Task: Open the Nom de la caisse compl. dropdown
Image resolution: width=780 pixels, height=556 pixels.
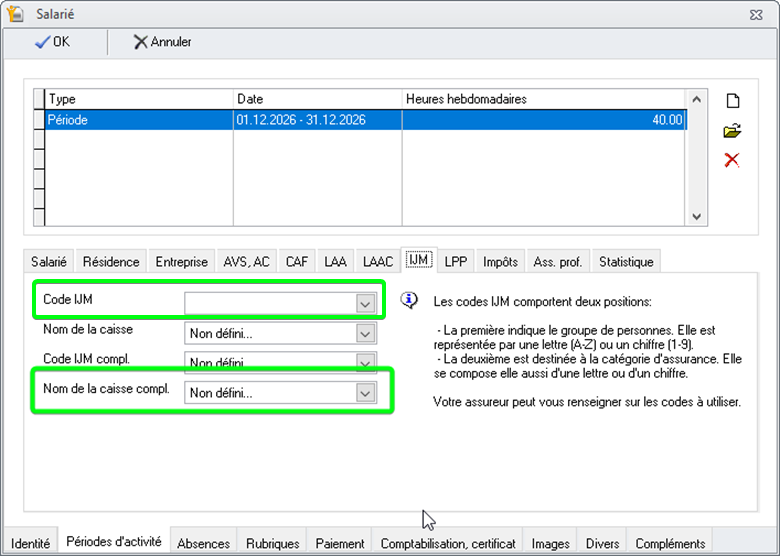Action: [x=365, y=392]
